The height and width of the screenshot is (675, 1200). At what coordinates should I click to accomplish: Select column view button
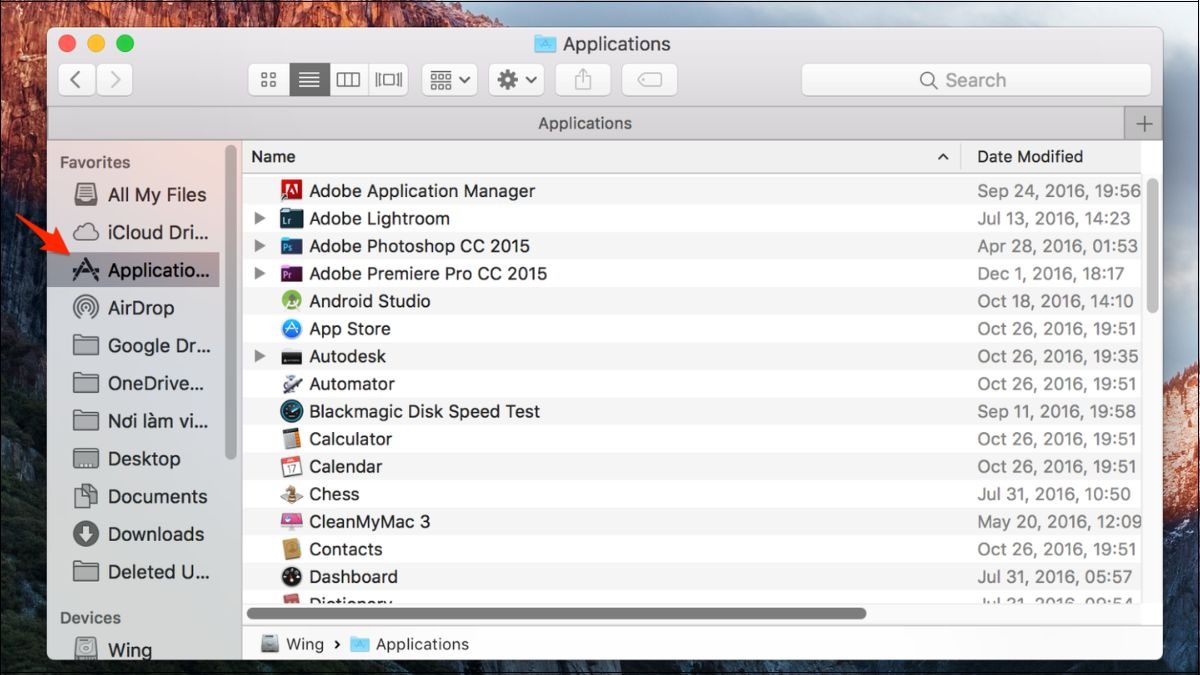point(348,80)
